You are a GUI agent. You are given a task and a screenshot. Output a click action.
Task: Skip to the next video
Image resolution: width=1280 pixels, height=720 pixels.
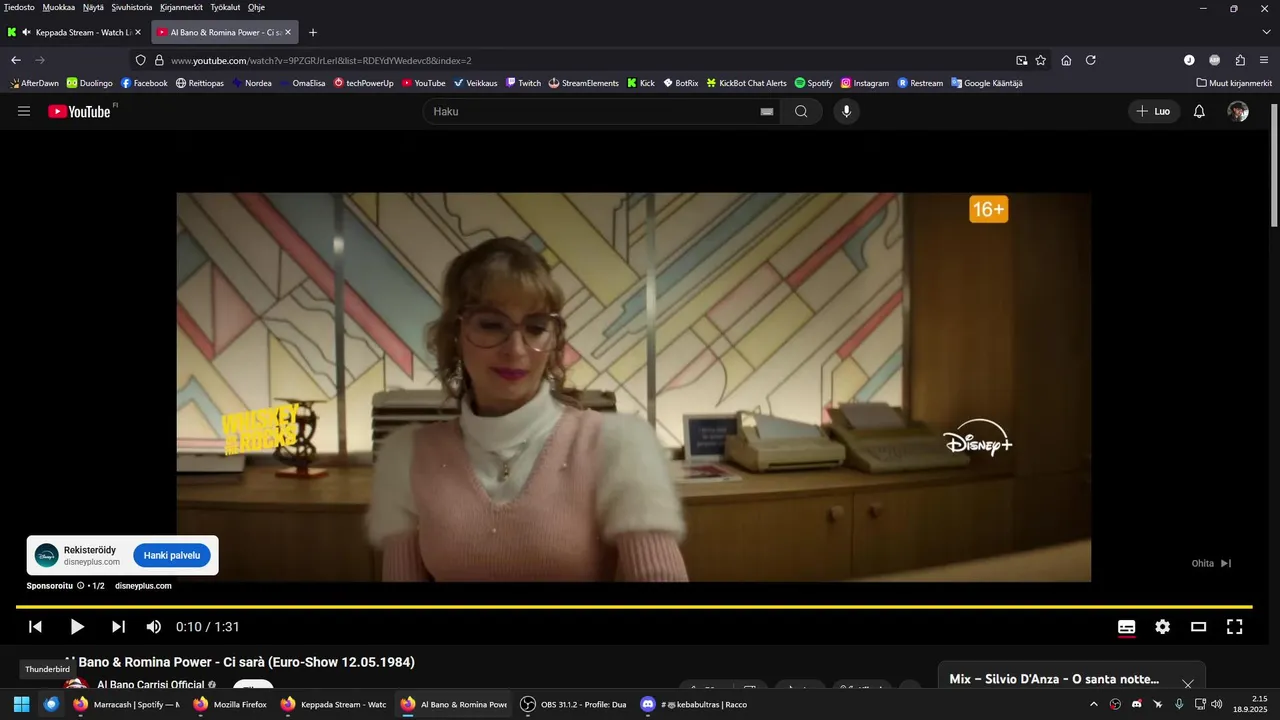(x=118, y=627)
